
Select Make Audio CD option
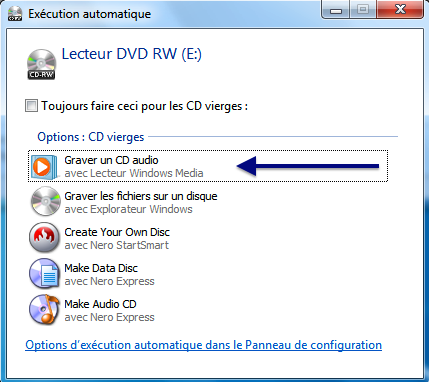click(x=208, y=310)
